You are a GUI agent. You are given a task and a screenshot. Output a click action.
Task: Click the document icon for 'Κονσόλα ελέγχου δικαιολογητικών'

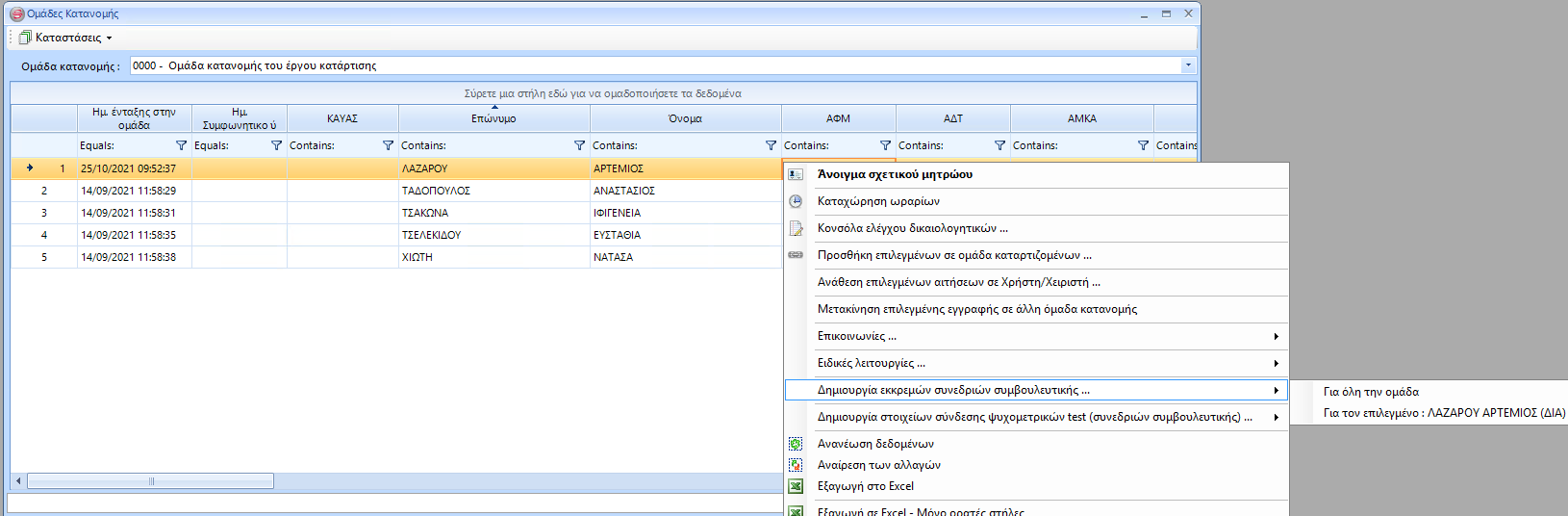[796, 228]
